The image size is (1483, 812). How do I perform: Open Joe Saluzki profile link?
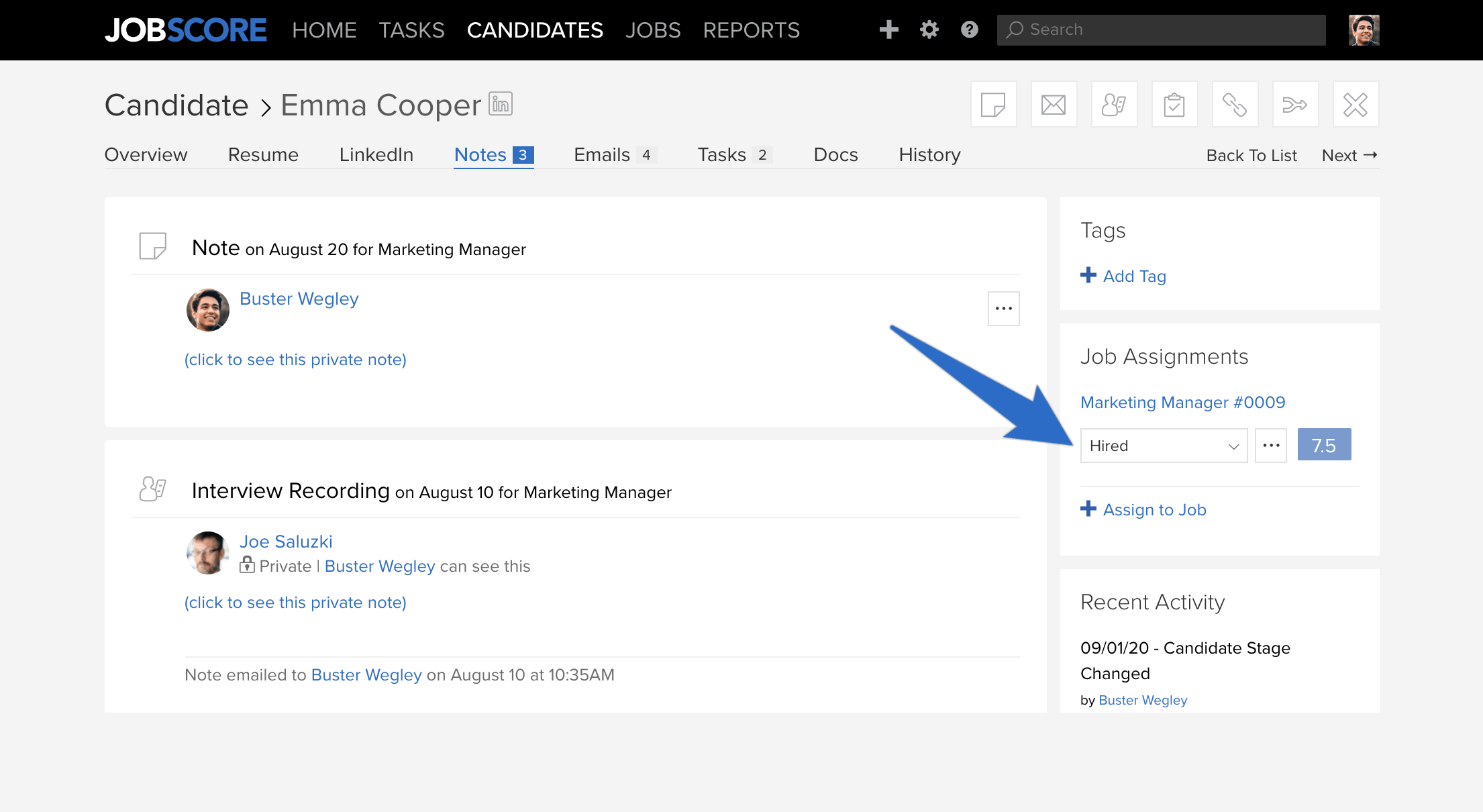[286, 542]
